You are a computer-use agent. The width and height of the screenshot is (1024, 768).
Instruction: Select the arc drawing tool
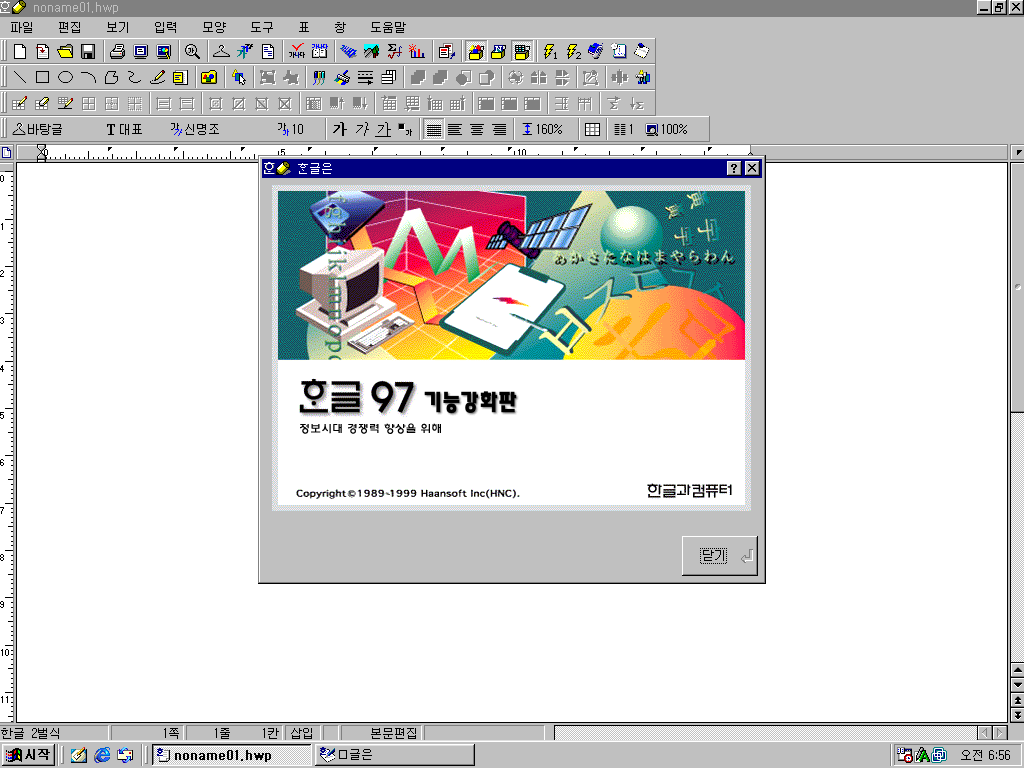coord(88,78)
